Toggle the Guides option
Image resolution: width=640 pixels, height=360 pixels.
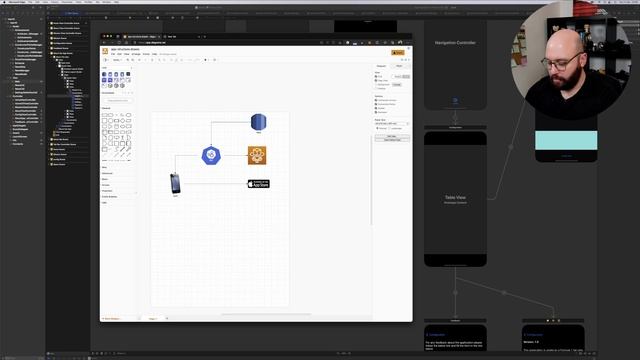point(376,108)
